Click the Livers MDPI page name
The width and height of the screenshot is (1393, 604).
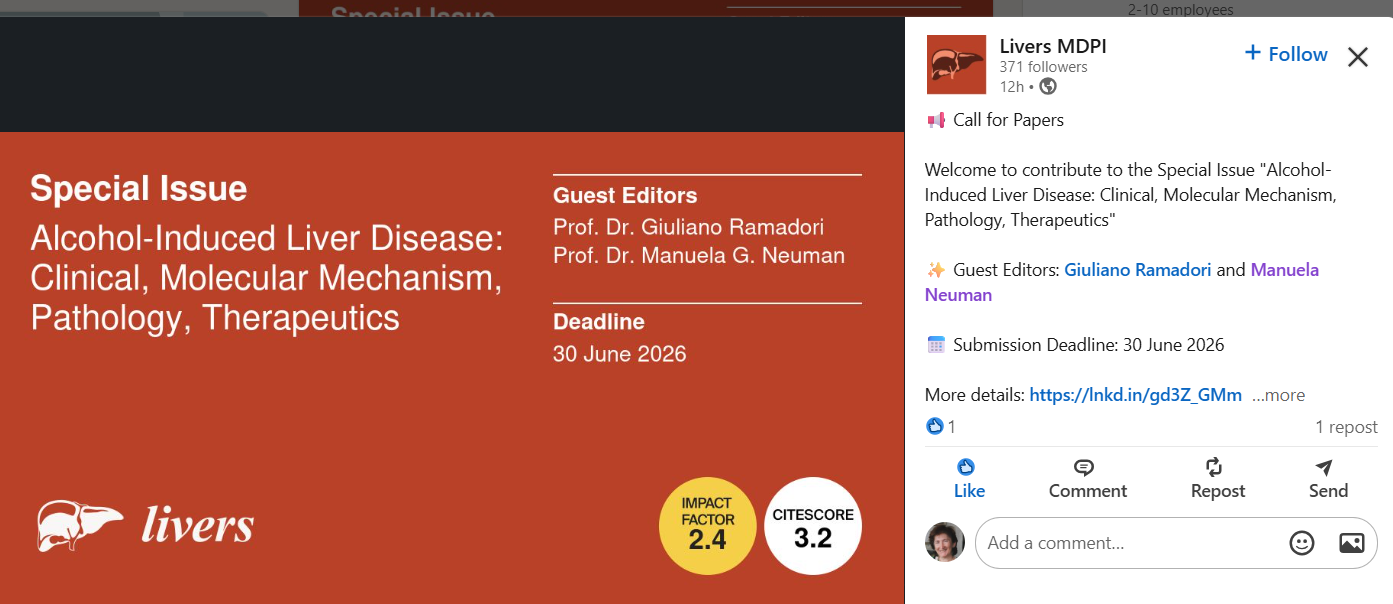click(x=1052, y=46)
